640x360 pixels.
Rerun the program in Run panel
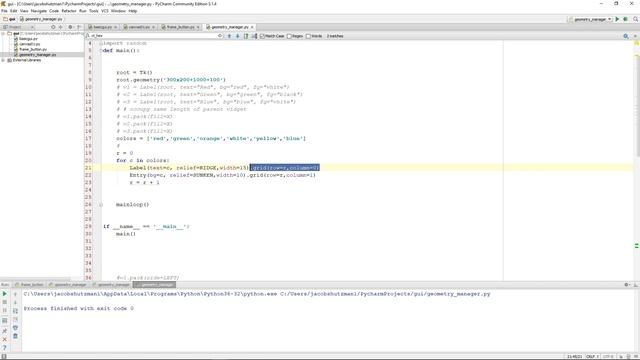pos(5,294)
